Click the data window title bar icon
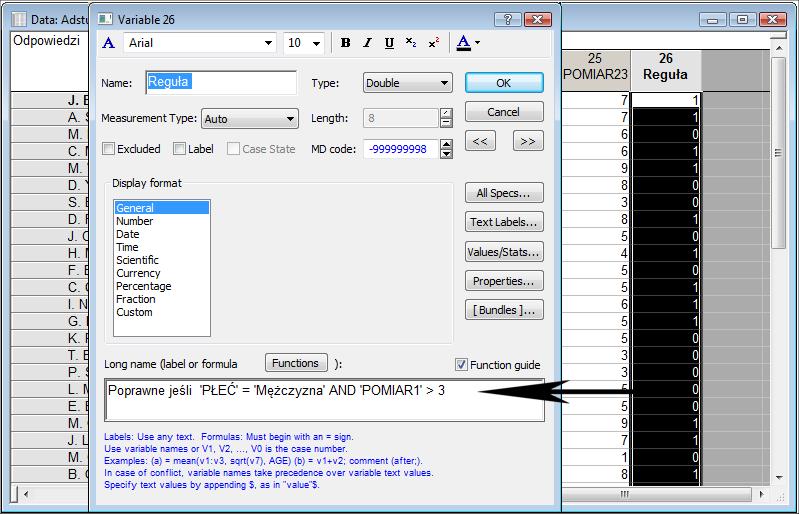 click(x=19, y=19)
